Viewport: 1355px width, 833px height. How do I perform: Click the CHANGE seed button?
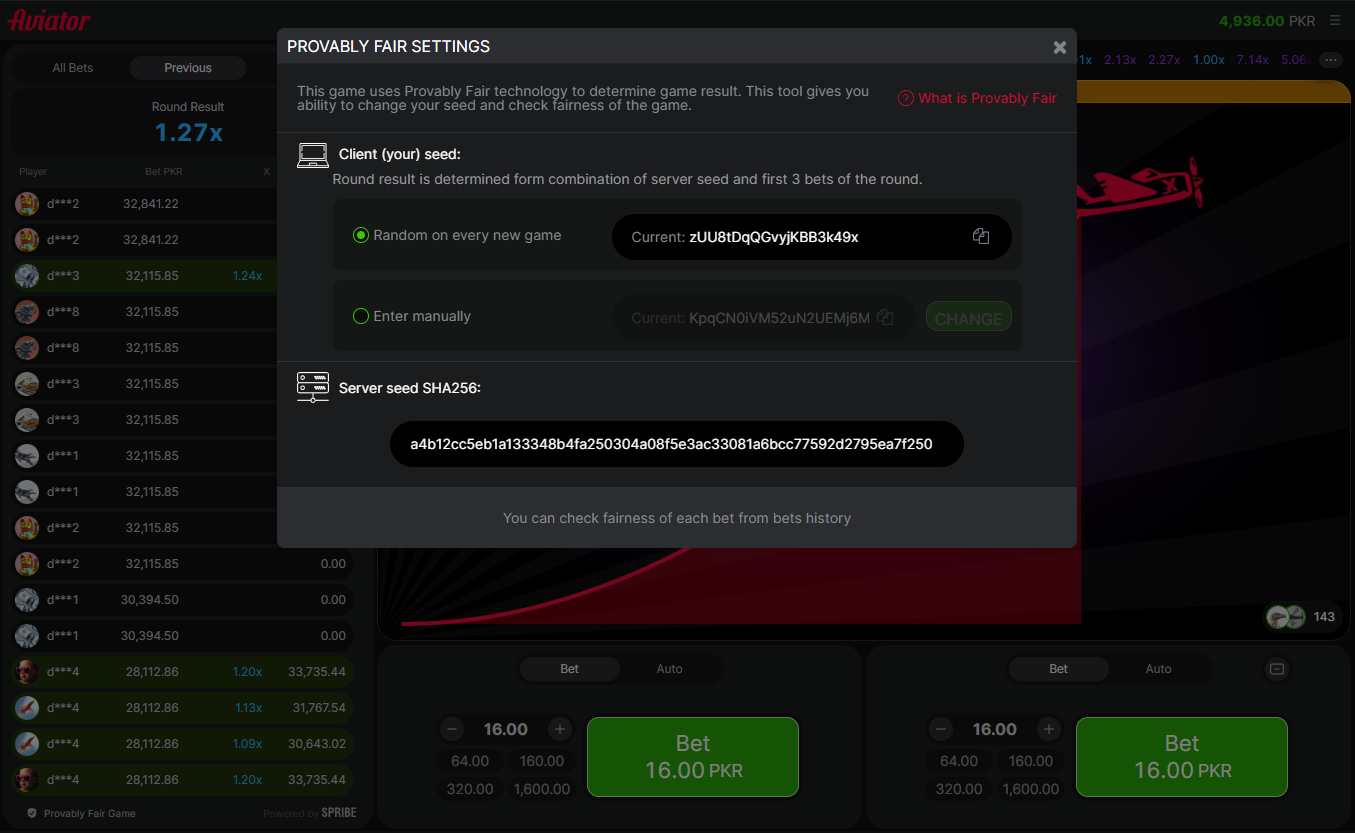point(968,317)
